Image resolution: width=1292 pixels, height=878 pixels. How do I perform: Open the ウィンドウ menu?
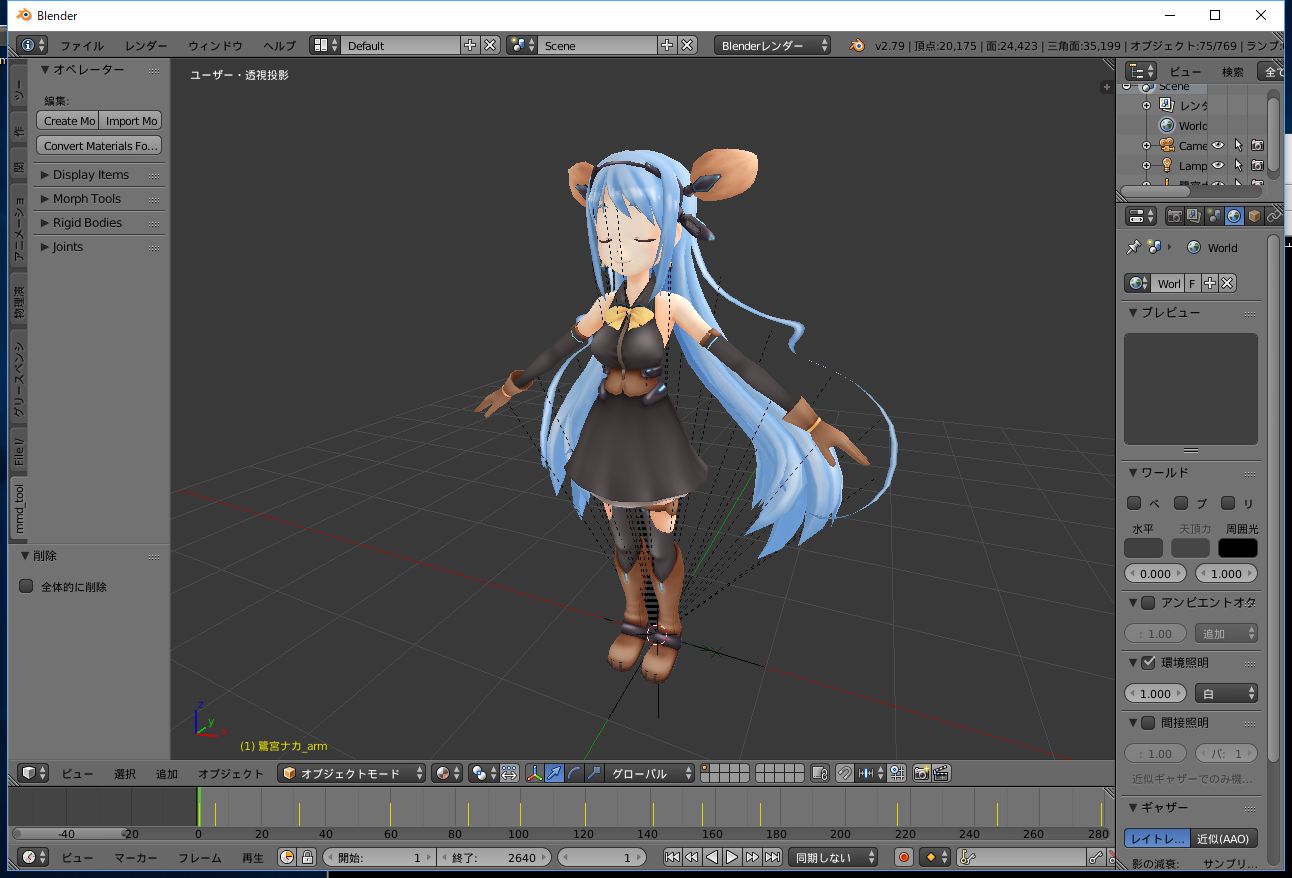pyautogui.click(x=215, y=46)
